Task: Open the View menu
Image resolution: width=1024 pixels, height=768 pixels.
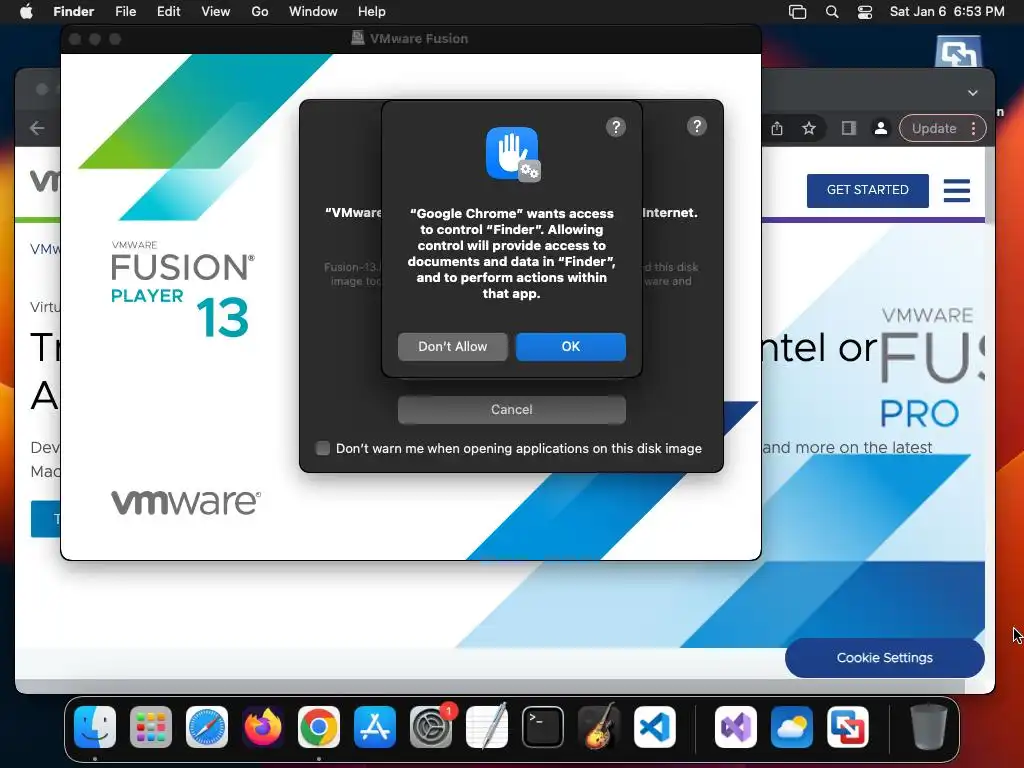Action: pyautogui.click(x=216, y=11)
